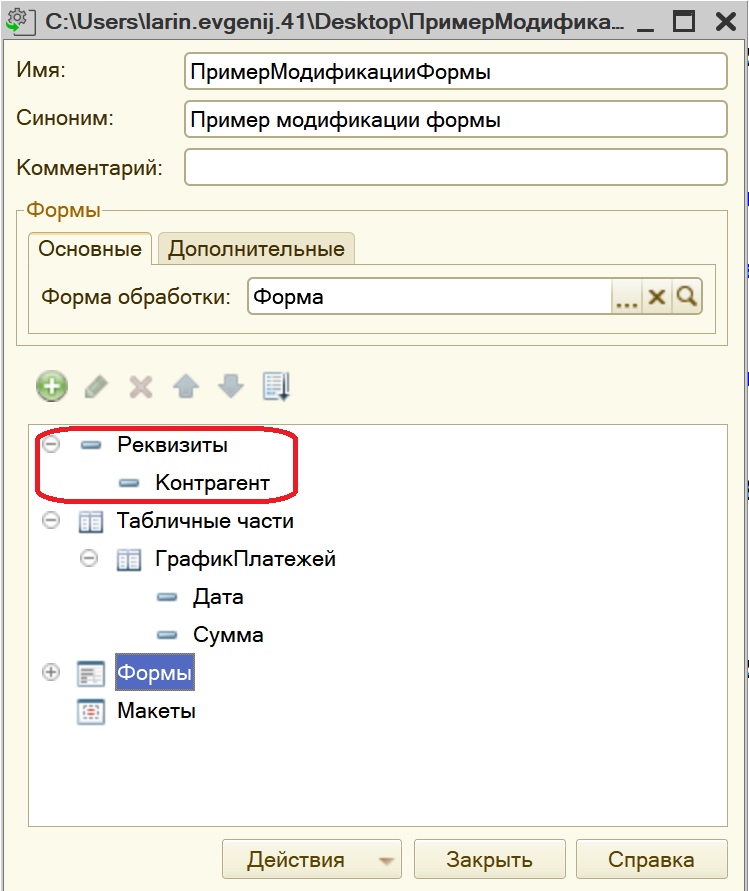Click the ellipsis select button in Форма field
749x891 pixels.
627,297
